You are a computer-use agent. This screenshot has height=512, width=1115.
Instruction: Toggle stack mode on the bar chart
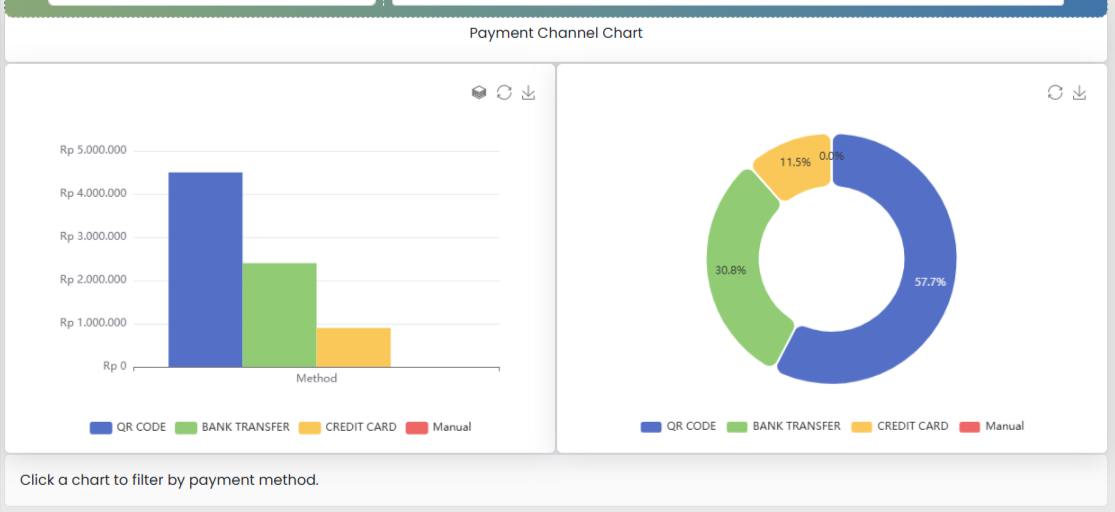(x=479, y=93)
